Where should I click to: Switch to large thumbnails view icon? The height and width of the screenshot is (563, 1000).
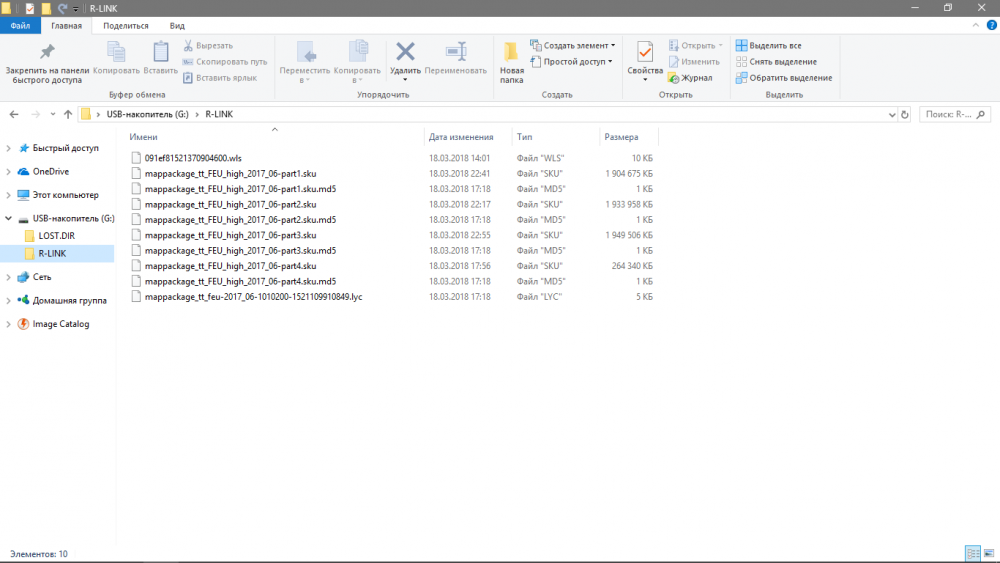(989, 553)
